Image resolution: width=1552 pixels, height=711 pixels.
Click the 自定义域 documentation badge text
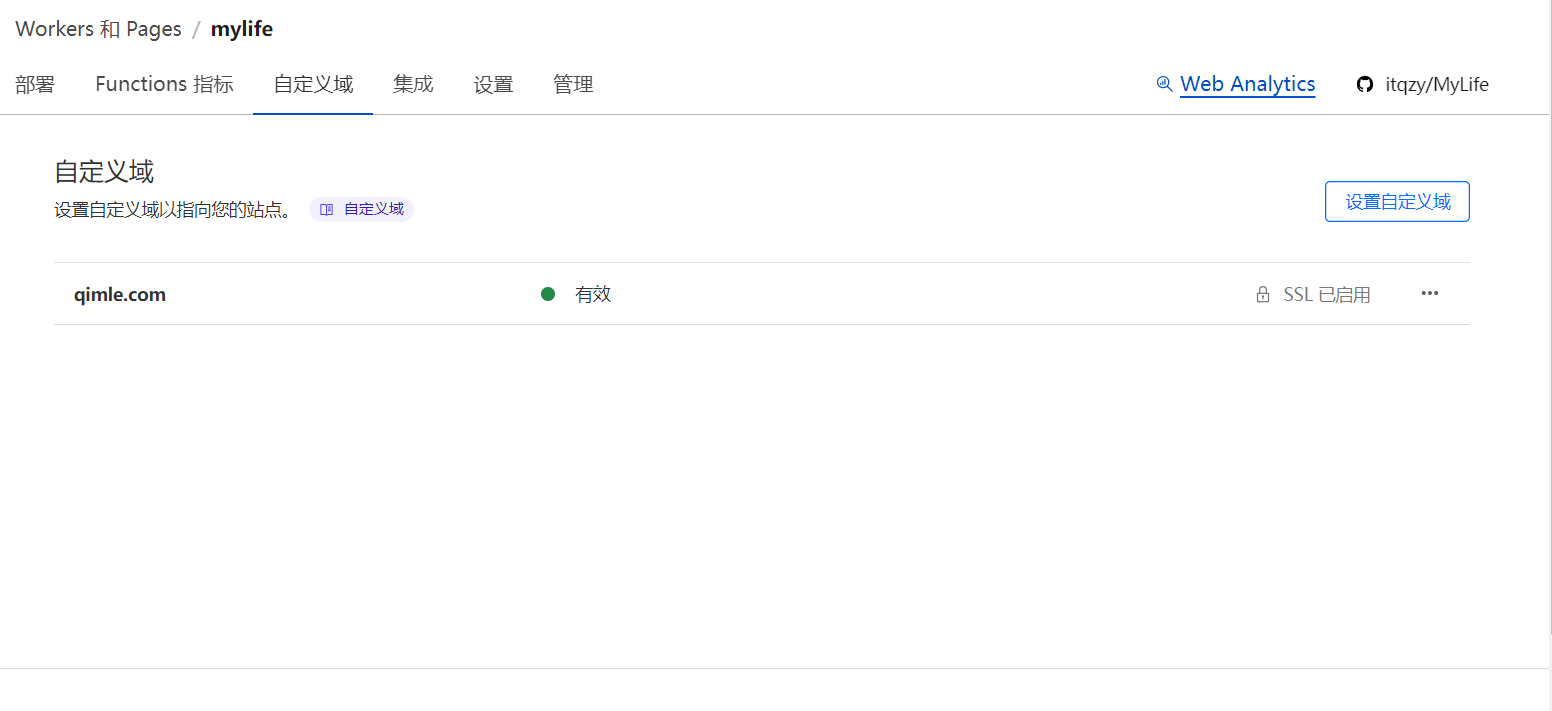[x=374, y=210]
